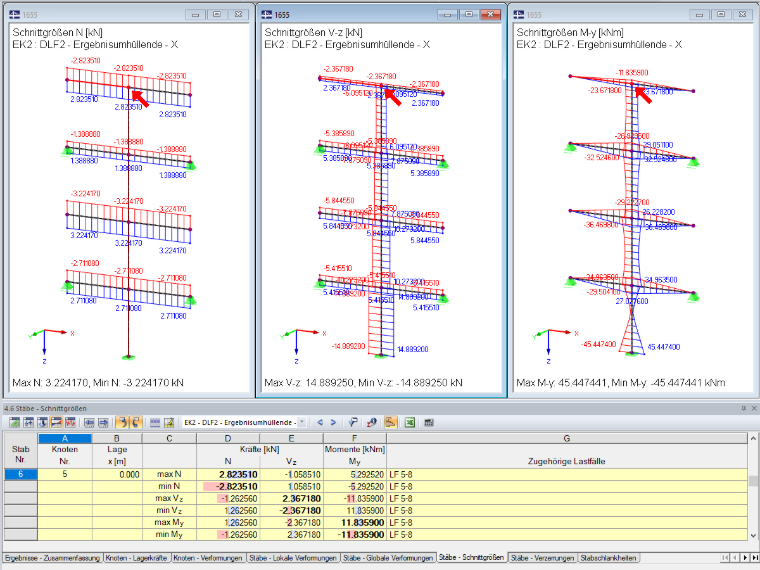Export the table with the green Excel icon
Viewport: 760px width, 570px height.
[x=410, y=423]
